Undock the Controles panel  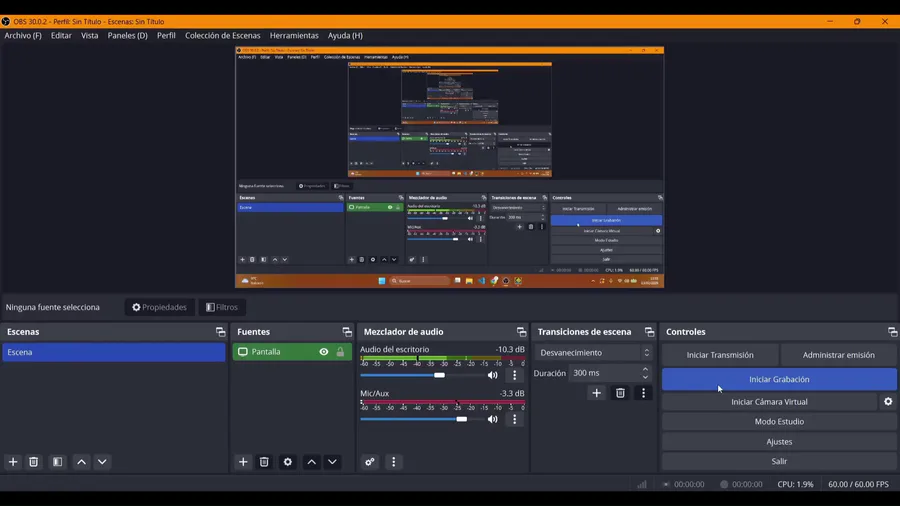click(892, 332)
